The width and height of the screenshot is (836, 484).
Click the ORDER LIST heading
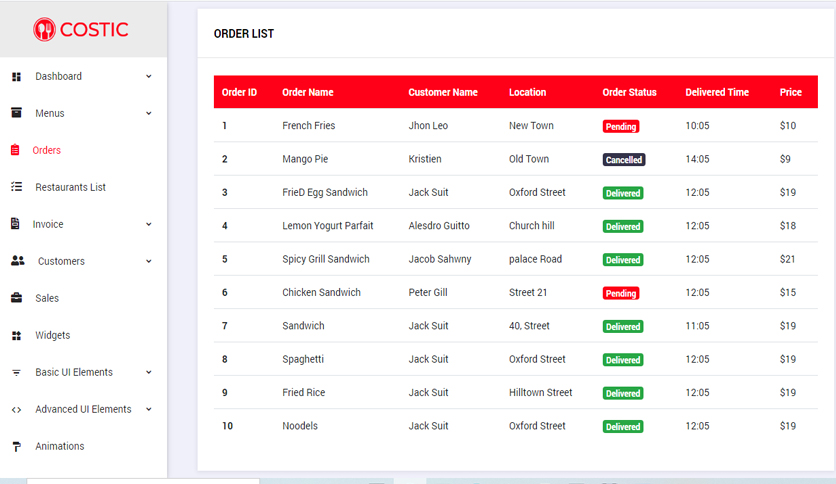(x=244, y=34)
